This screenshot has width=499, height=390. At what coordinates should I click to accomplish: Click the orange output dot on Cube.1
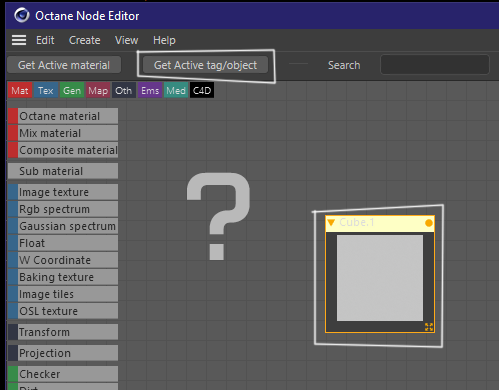[429, 223]
